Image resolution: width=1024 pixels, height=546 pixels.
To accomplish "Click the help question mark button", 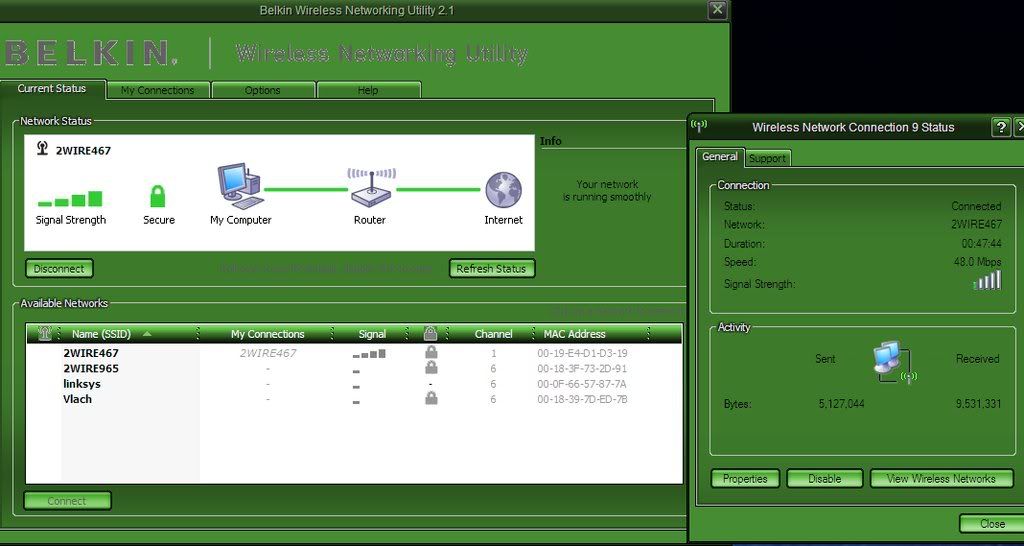I will [x=1000, y=127].
